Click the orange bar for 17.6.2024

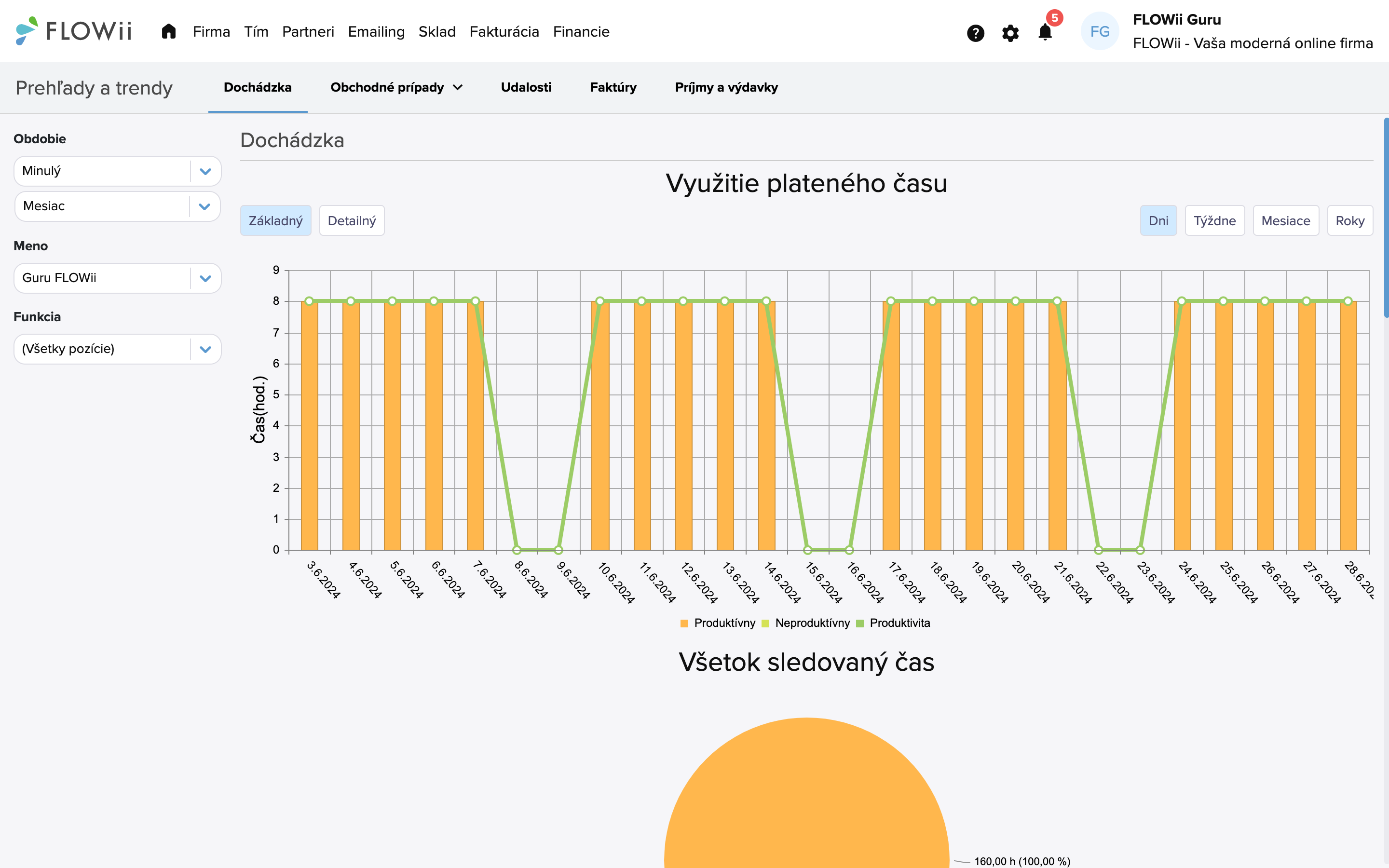891,425
